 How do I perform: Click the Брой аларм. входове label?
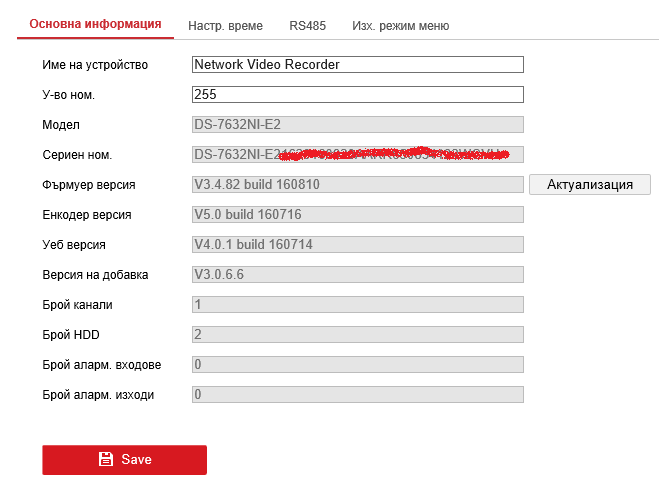click(x=102, y=365)
